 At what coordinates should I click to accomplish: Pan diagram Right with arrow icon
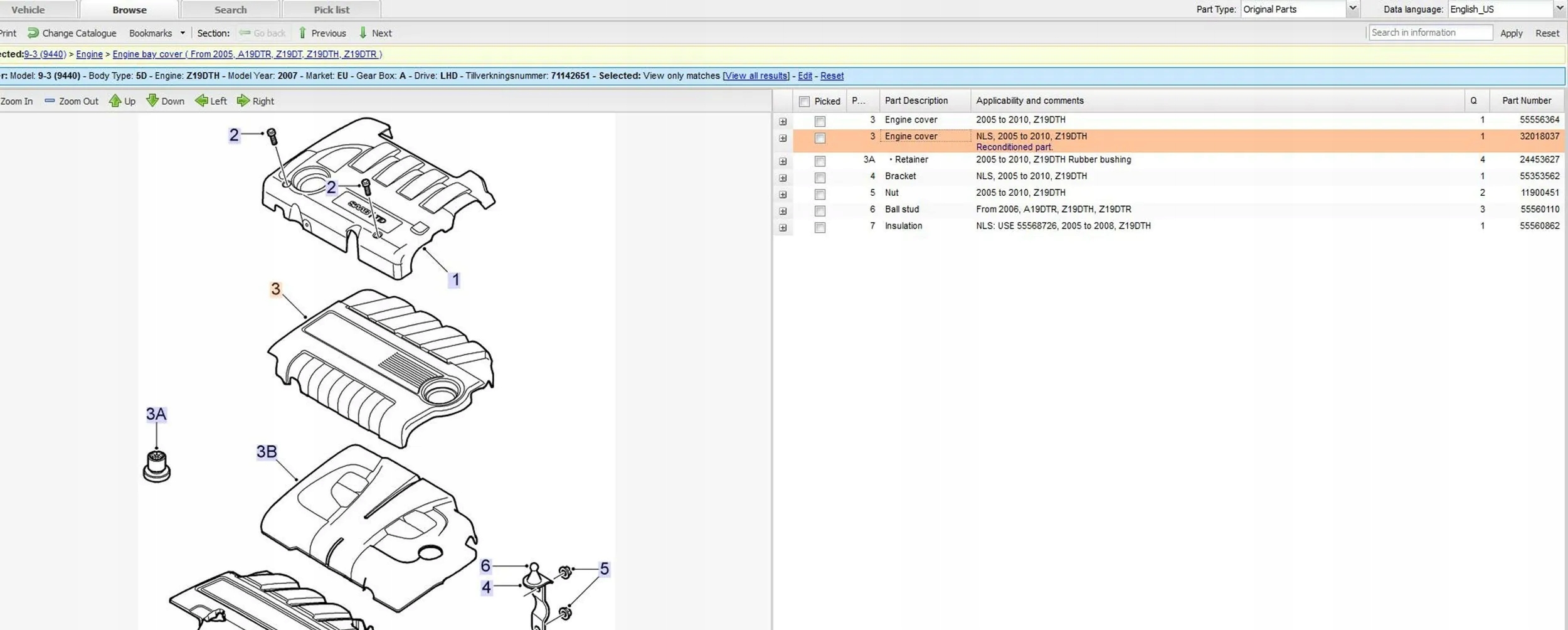243,100
